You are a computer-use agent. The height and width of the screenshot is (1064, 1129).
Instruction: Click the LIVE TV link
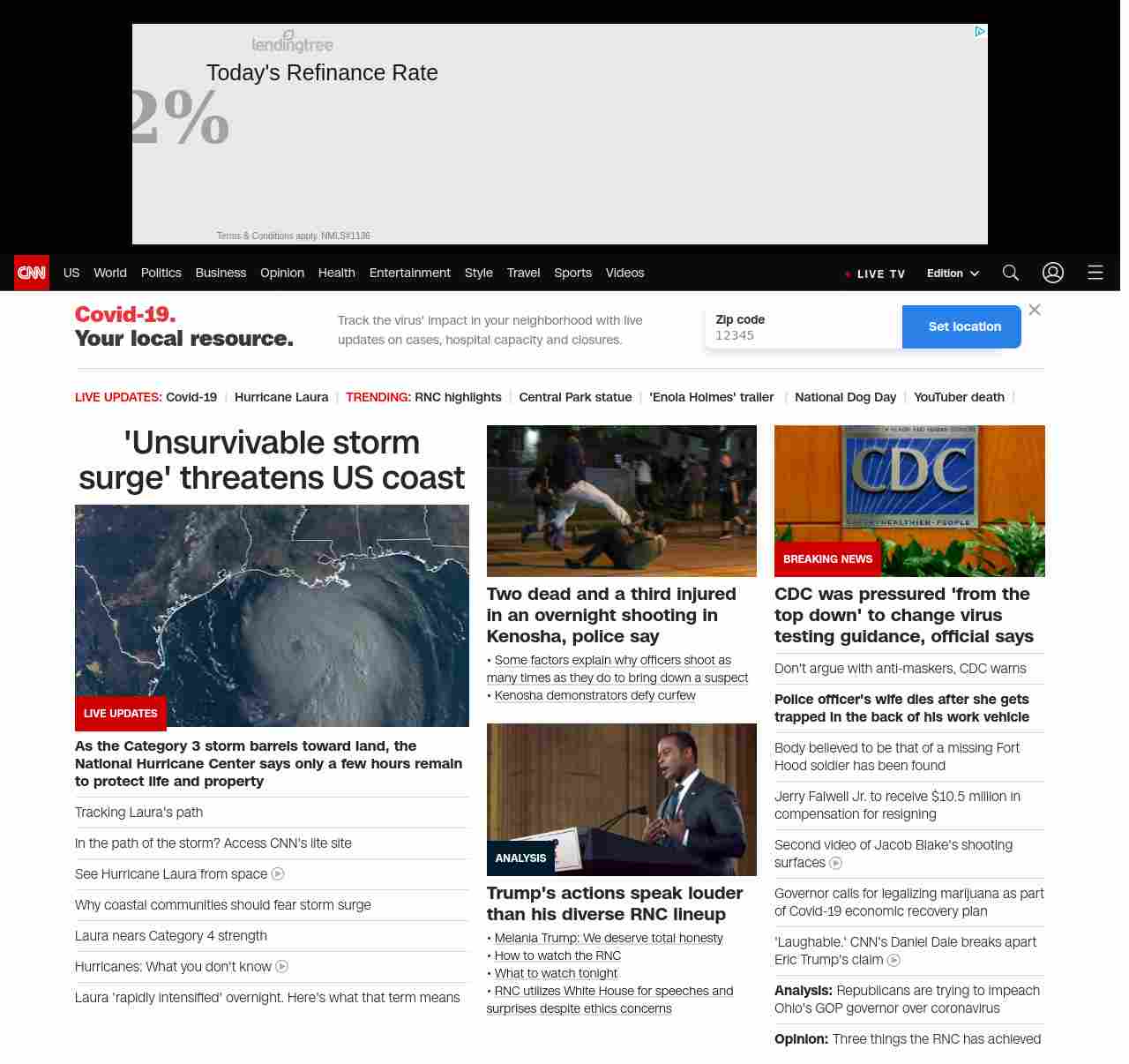[875, 273]
